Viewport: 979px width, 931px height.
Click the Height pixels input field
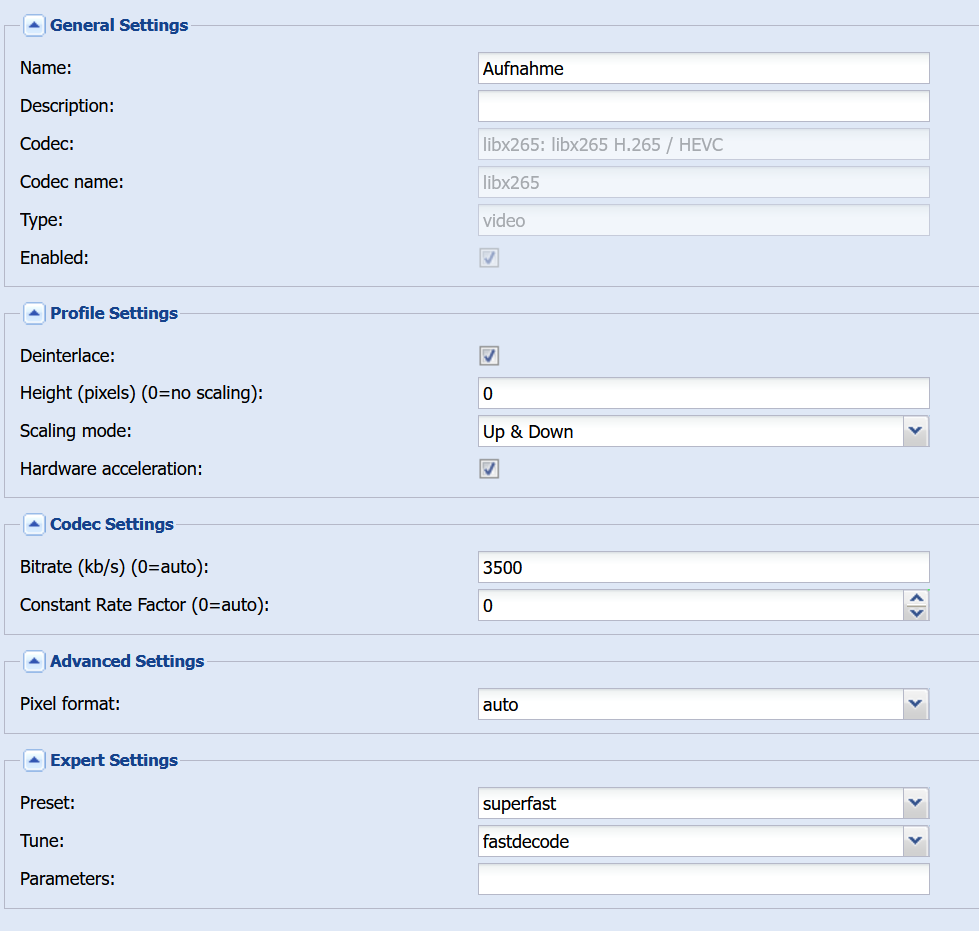[x=704, y=393]
